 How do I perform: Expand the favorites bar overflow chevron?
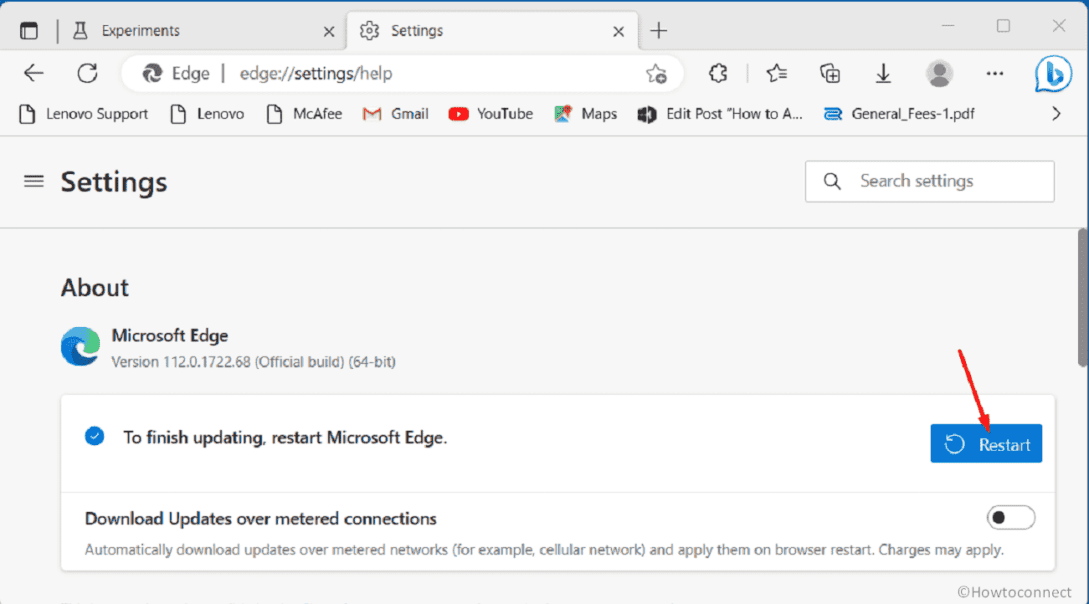tap(1055, 113)
